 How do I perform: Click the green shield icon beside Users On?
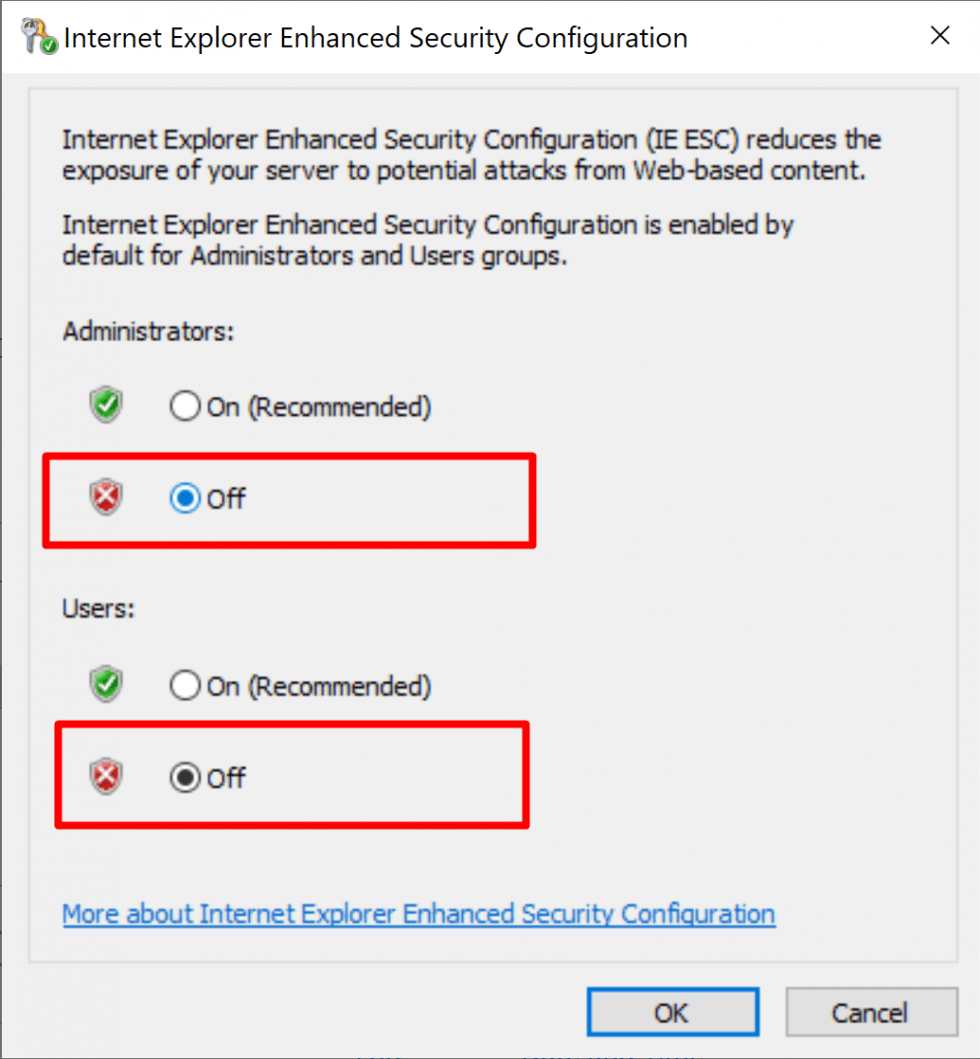click(x=105, y=684)
